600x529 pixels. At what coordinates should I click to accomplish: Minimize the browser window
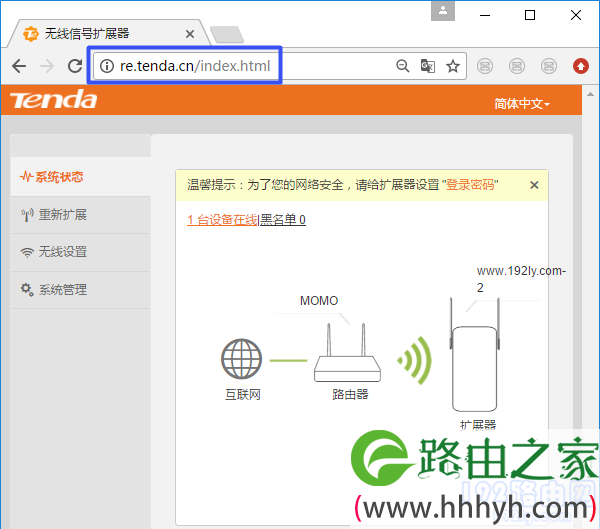(485, 15)
